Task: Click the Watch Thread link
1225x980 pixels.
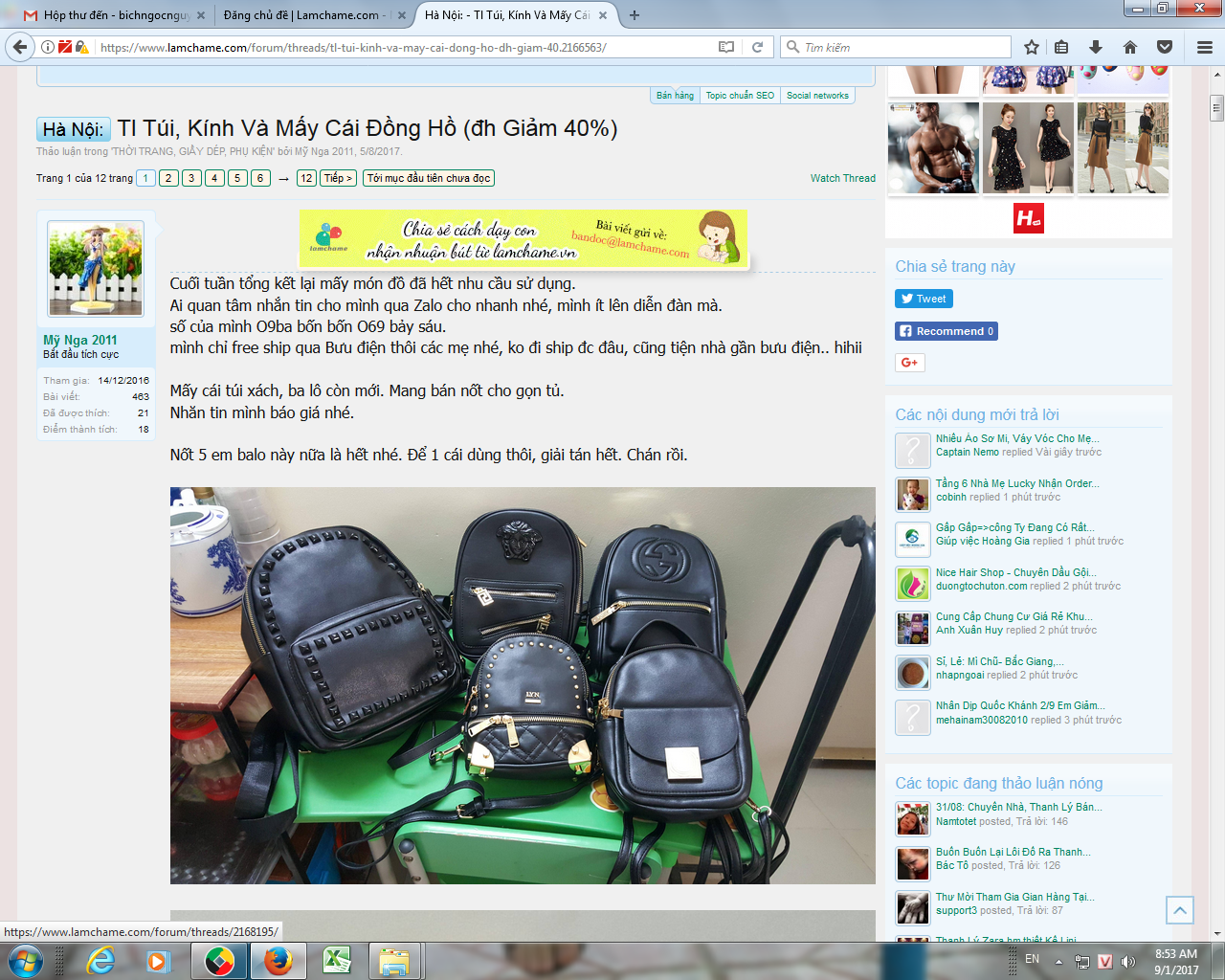Action: point(842,178)
